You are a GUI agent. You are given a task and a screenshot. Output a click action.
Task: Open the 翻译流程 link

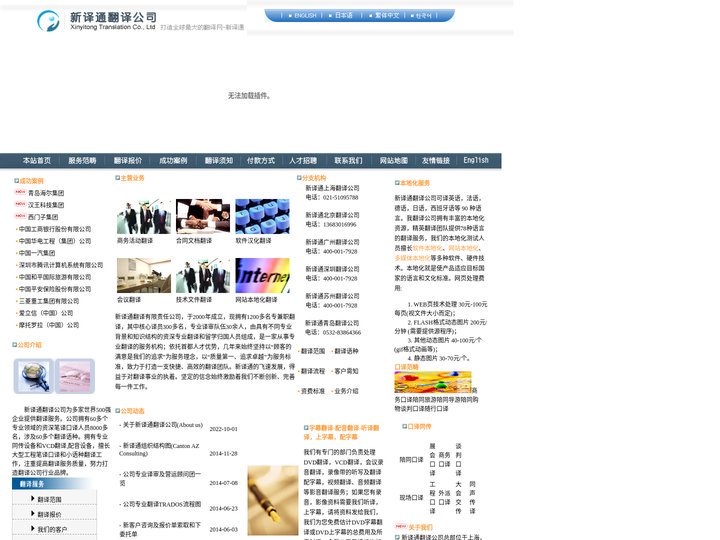[x=313, y=371]
